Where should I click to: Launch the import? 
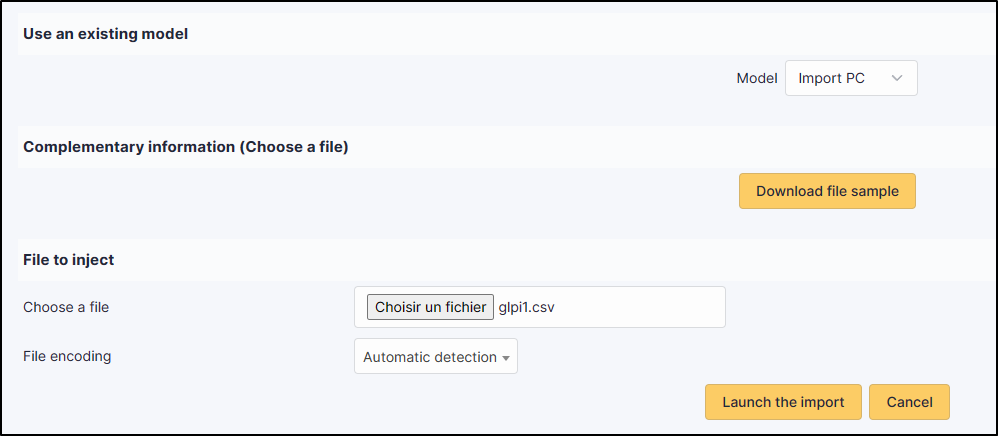click(782, 402)
